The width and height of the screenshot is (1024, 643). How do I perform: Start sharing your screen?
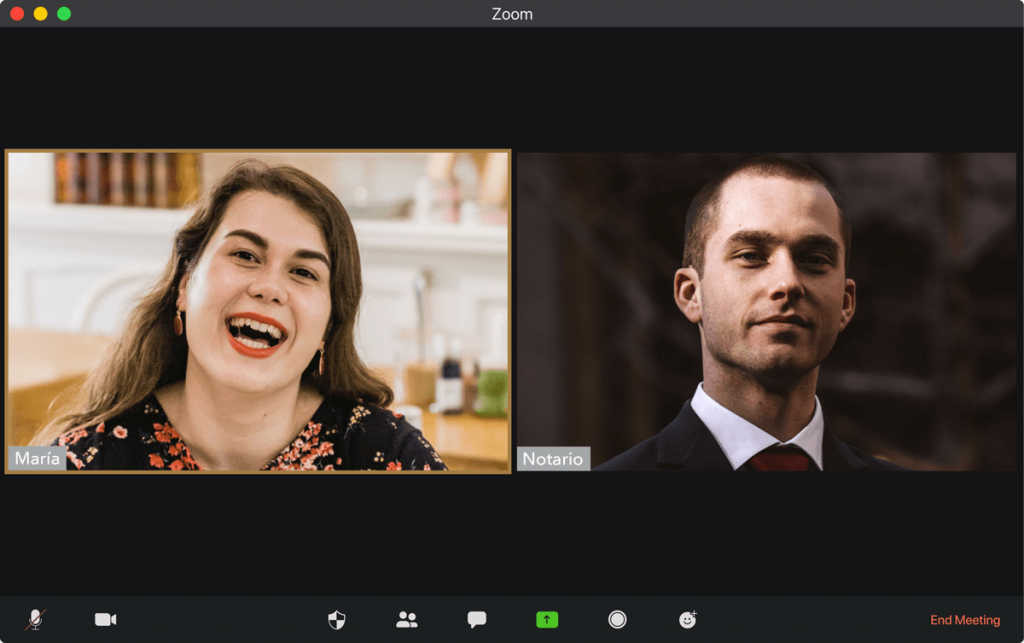(547, 619)
